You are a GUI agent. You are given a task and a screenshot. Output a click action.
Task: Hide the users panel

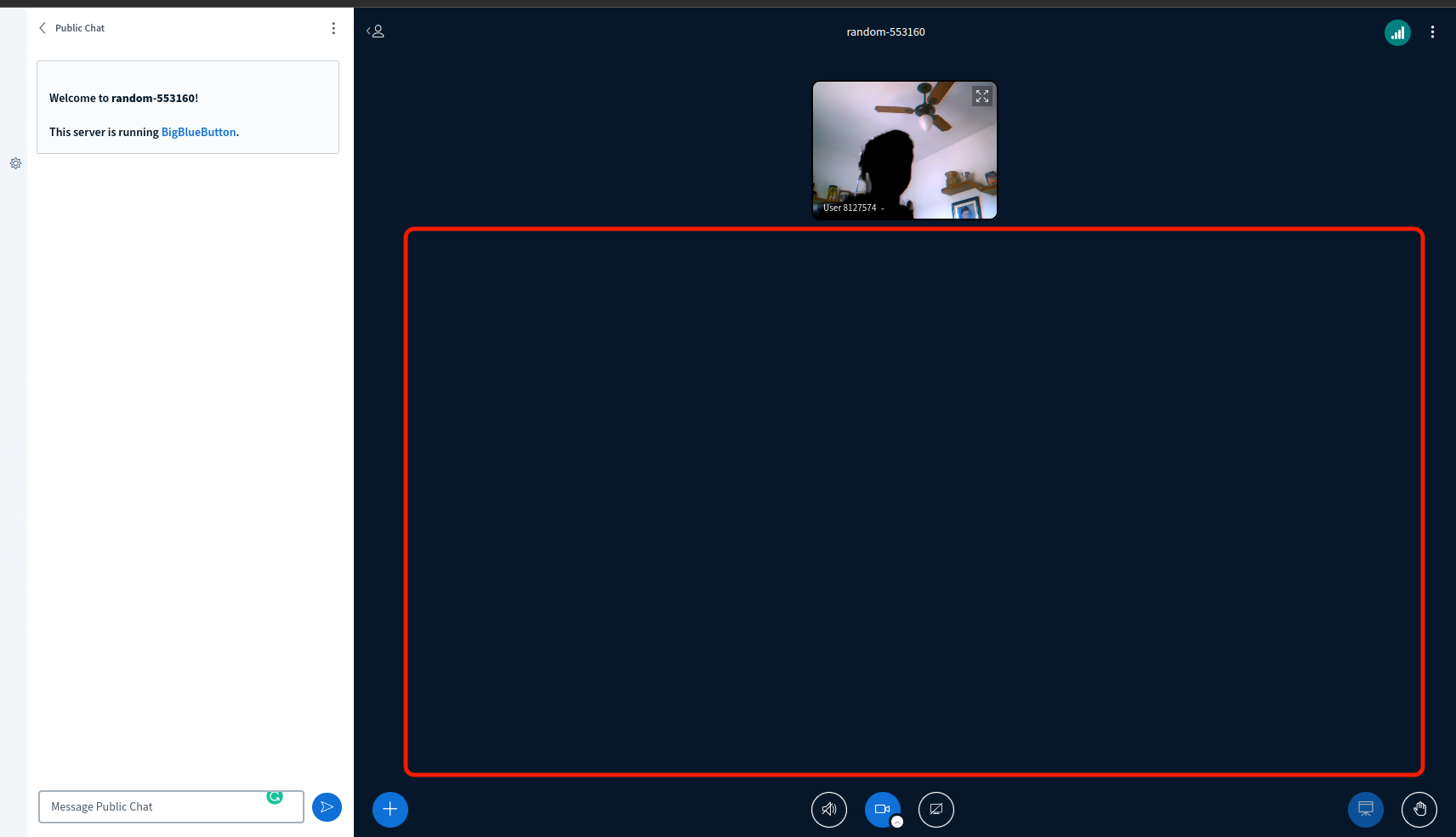tap(374, 31)
